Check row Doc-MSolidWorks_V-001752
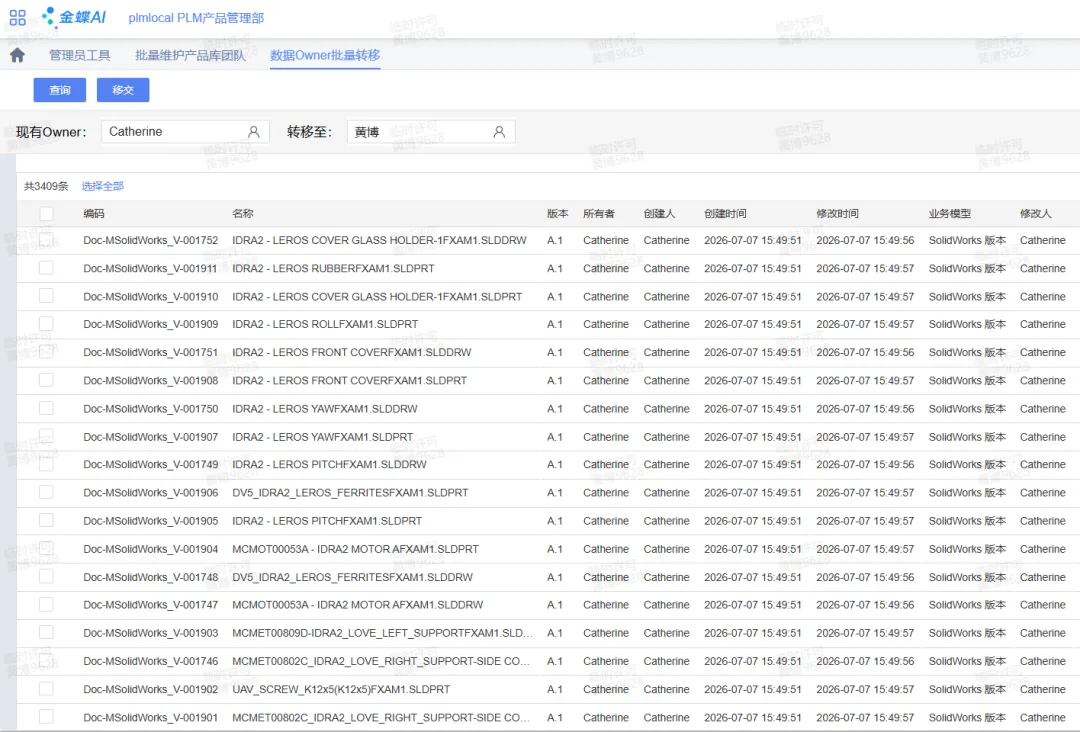 [46, 240]
